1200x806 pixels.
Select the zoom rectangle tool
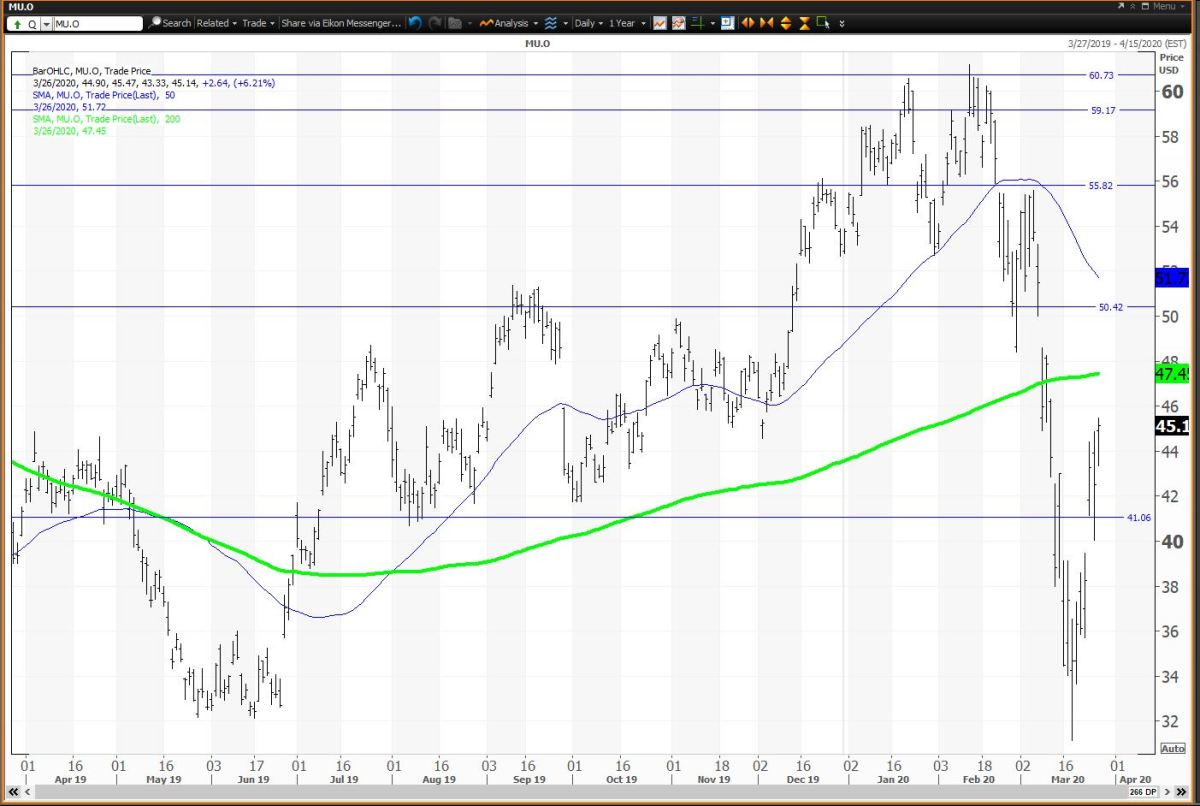(824, 23)
